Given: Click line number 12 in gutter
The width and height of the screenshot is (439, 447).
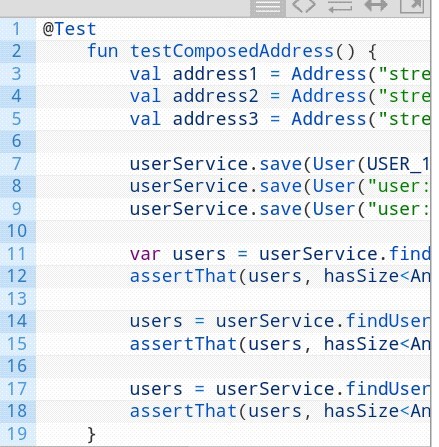Looking at the screenshot, I should (17, 276).
